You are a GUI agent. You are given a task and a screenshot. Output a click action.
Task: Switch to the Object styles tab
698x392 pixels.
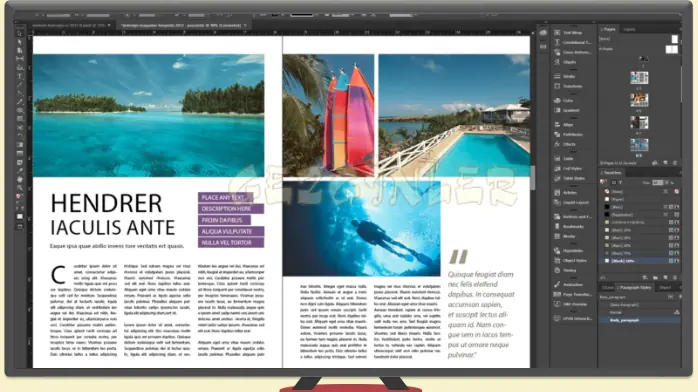pyautogui.click(x=665, y=287)
